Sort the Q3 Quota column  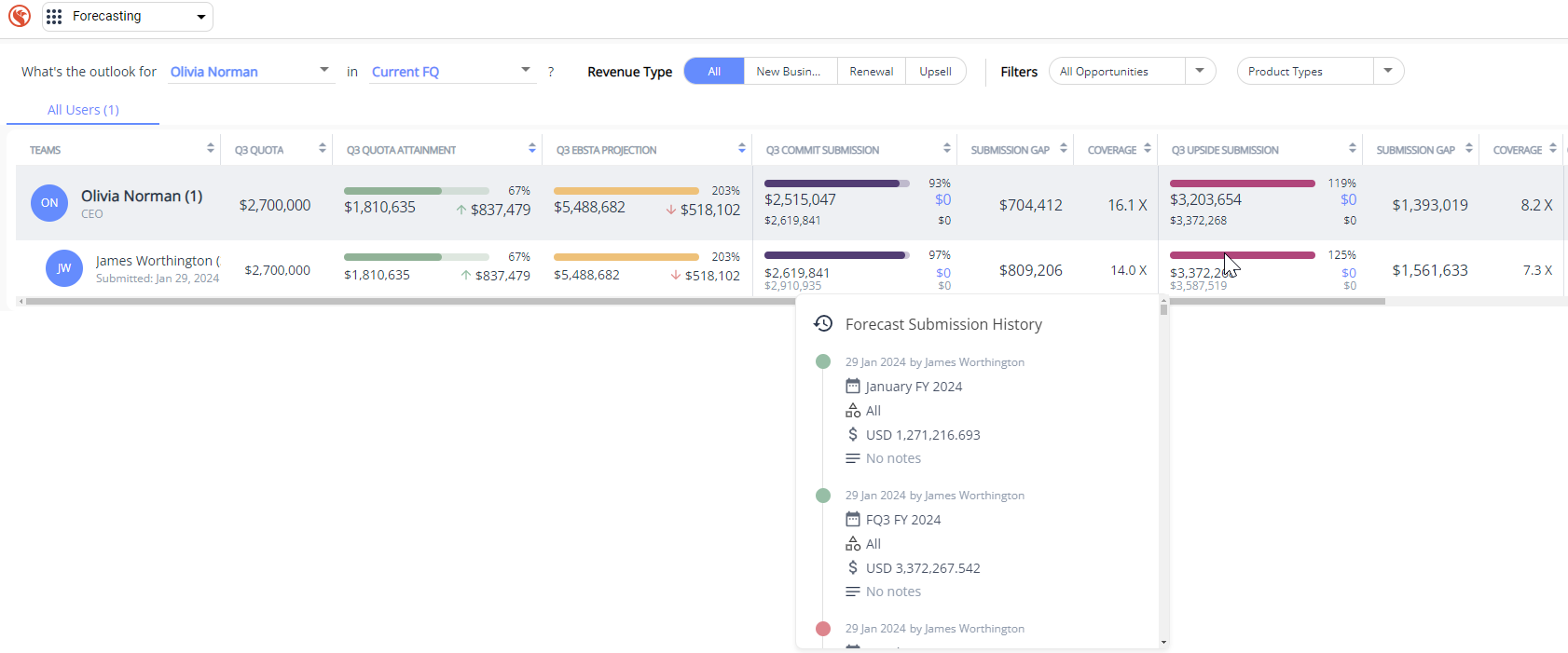tap(322, 149)
